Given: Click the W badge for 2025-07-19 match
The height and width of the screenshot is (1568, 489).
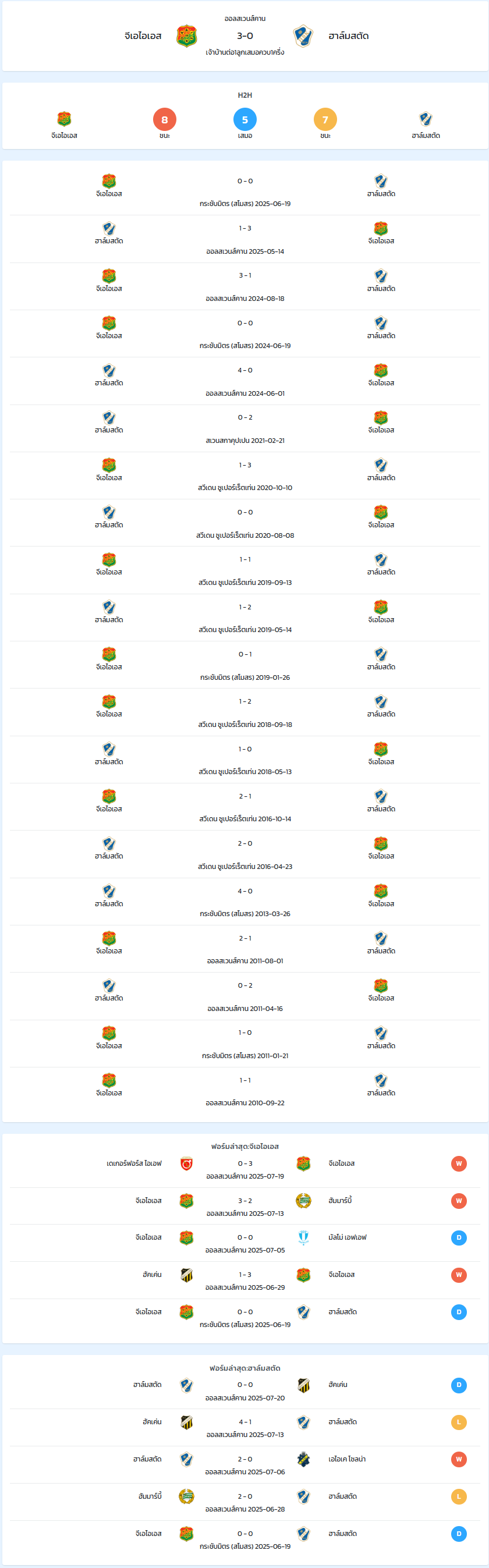Looking at the screenshot, I should [x=459, y=1163].
